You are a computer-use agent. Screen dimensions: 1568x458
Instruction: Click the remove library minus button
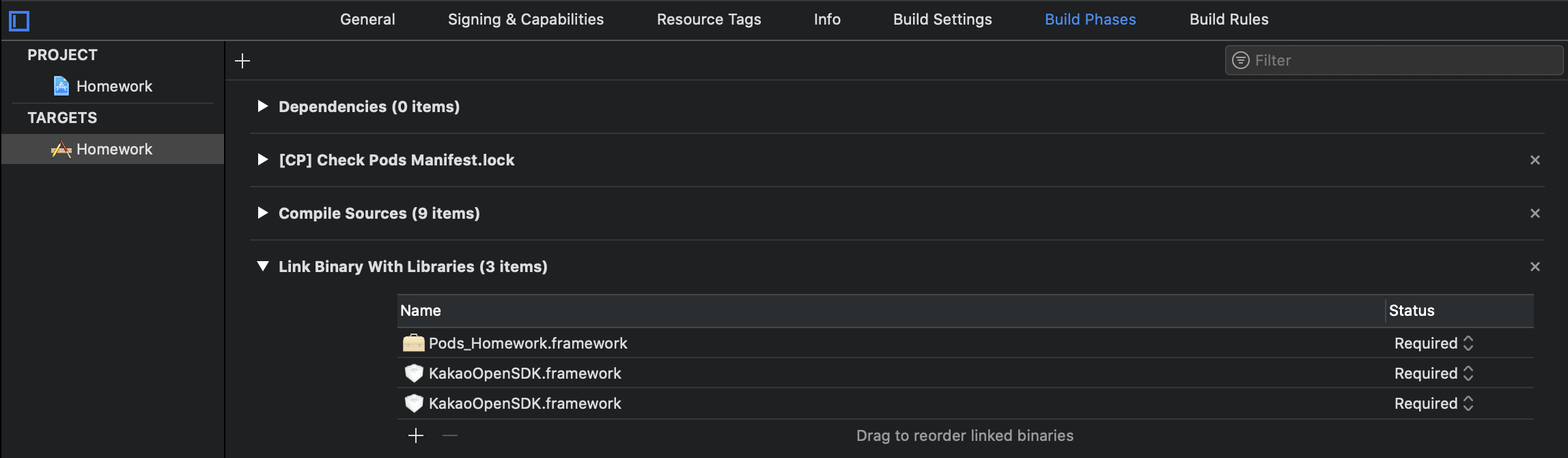click(450, 435)
